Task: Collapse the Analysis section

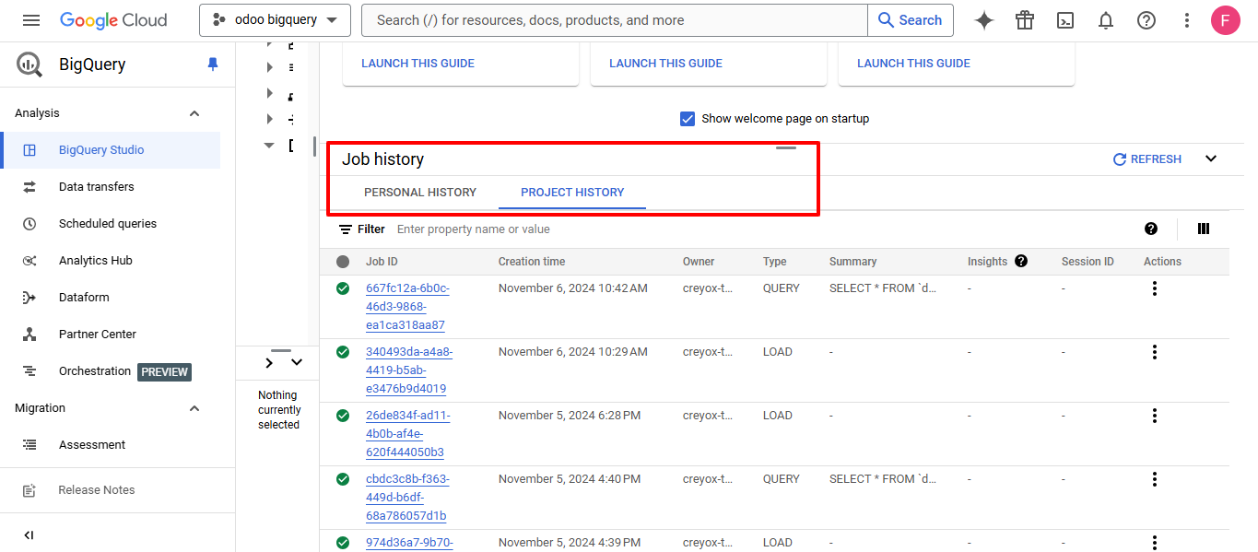Action: [x=195, y=113]
